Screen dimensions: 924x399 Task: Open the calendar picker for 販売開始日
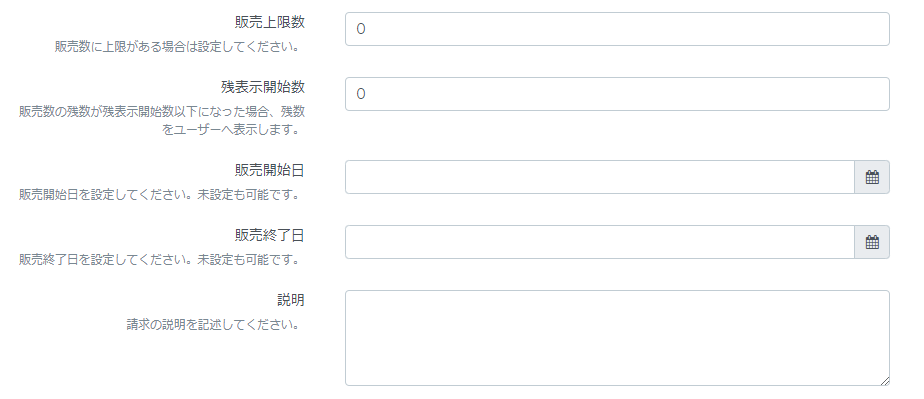[872, 177]
